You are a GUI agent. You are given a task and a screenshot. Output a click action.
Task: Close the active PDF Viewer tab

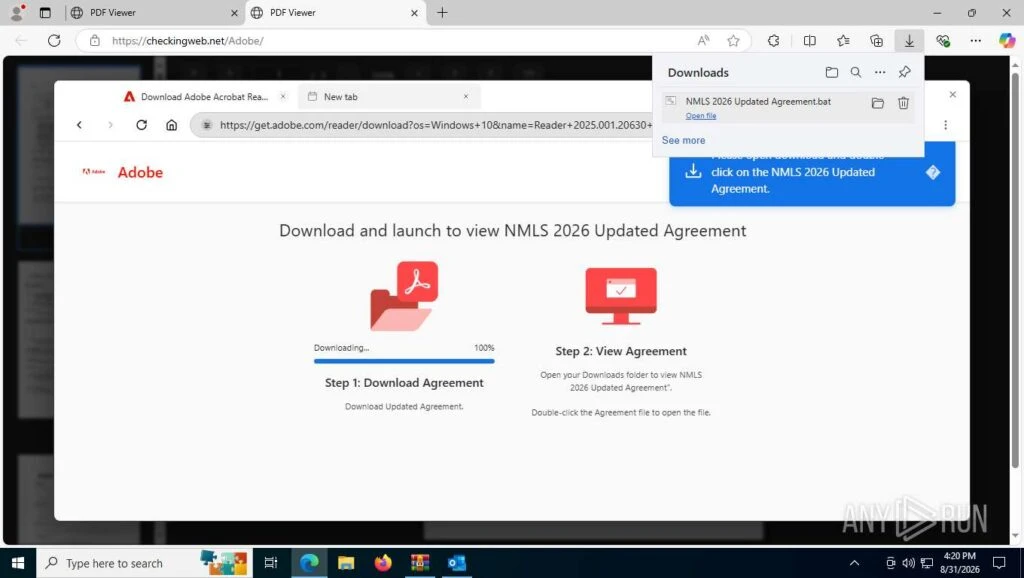[414, 12]
